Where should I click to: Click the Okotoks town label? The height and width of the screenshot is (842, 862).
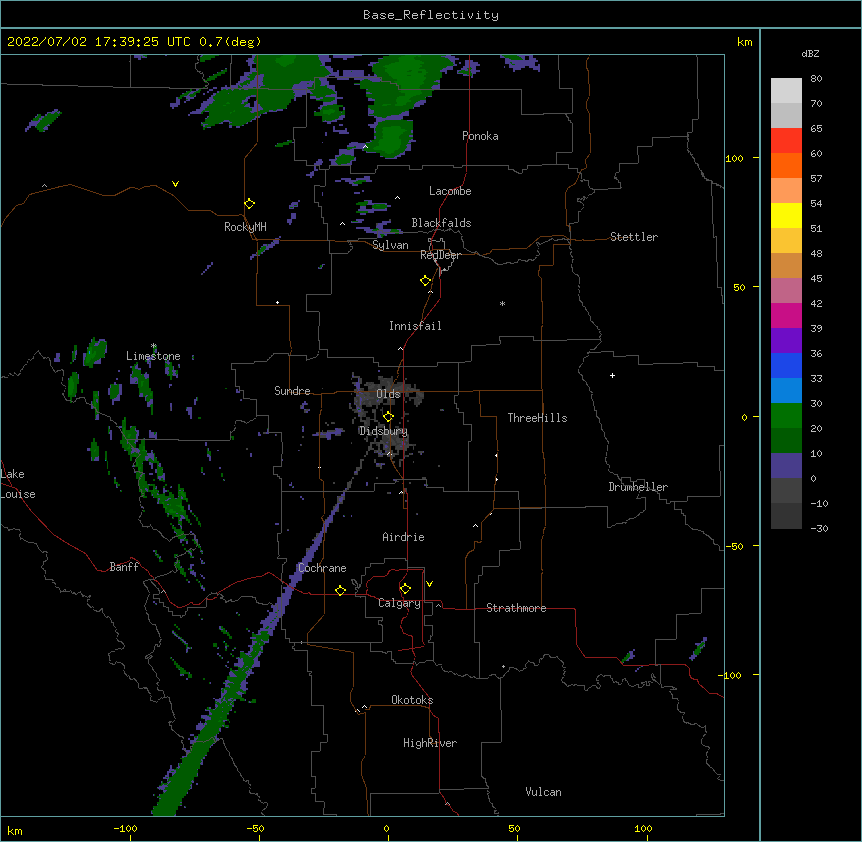412,700
